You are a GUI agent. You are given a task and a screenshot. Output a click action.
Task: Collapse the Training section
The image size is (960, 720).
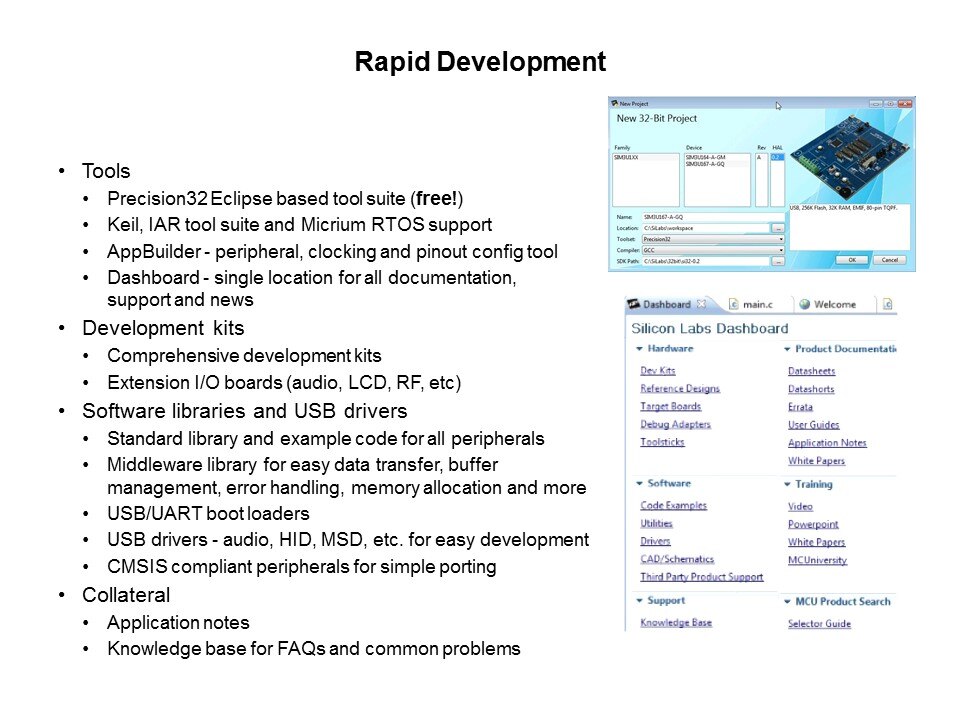tap(787, 485)
